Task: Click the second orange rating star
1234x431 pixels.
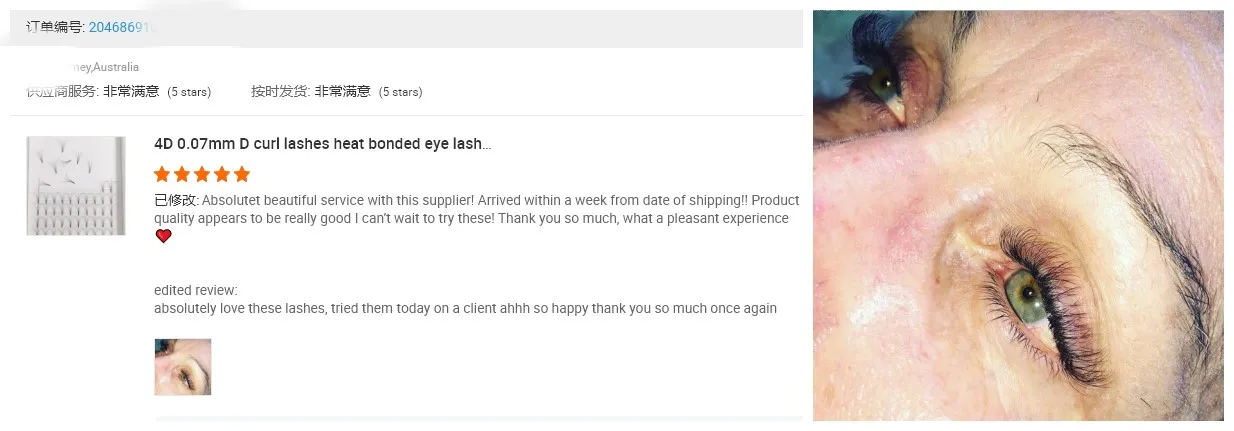Action: [x=182, y=174]
